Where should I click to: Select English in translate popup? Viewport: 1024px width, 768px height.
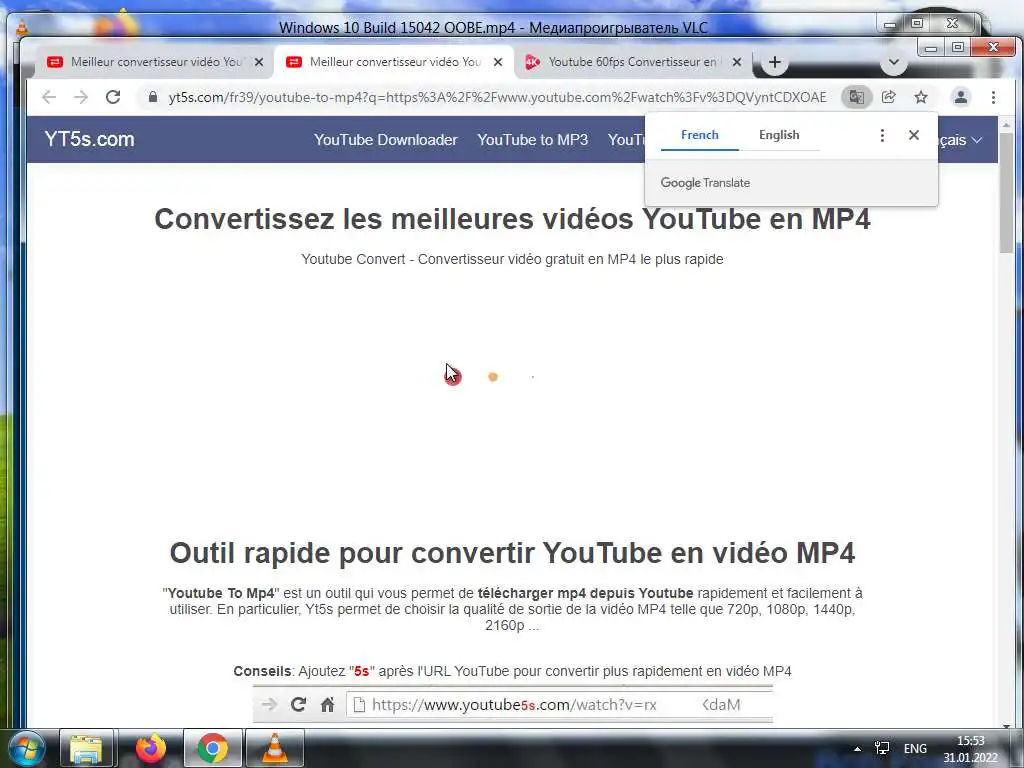tap(779, 135)
